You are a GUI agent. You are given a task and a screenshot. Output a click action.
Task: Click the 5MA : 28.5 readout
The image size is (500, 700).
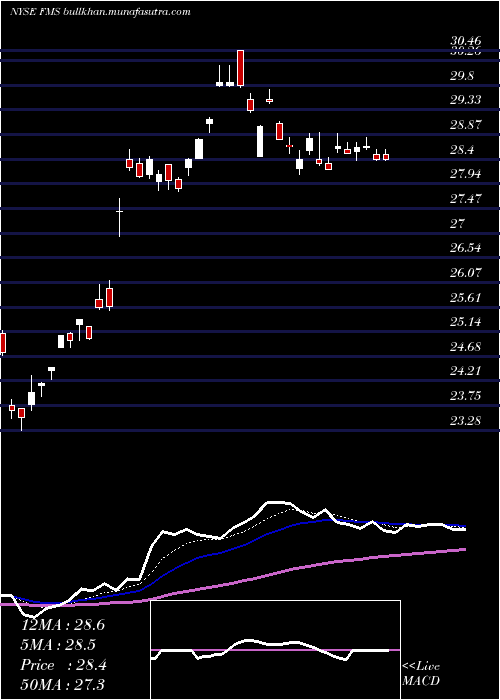point(59,645)
